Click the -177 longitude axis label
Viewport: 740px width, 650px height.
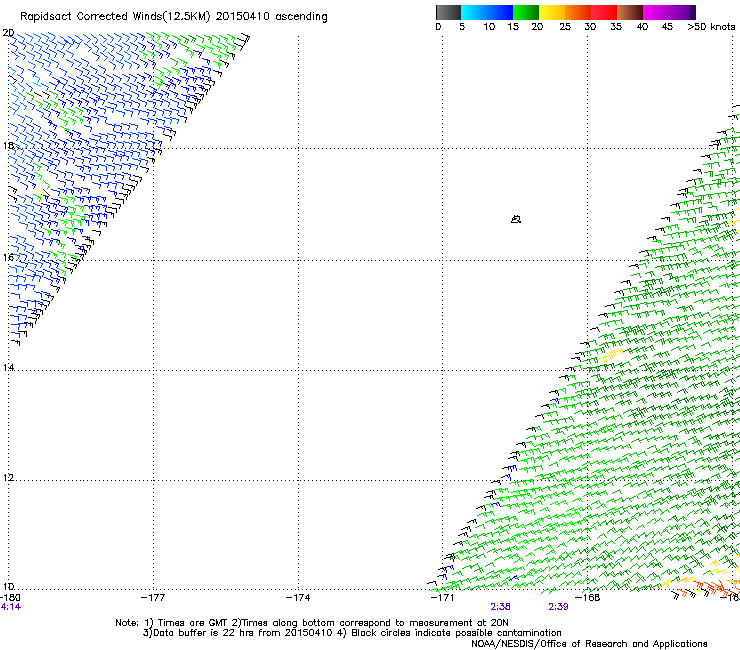point(153,598)
